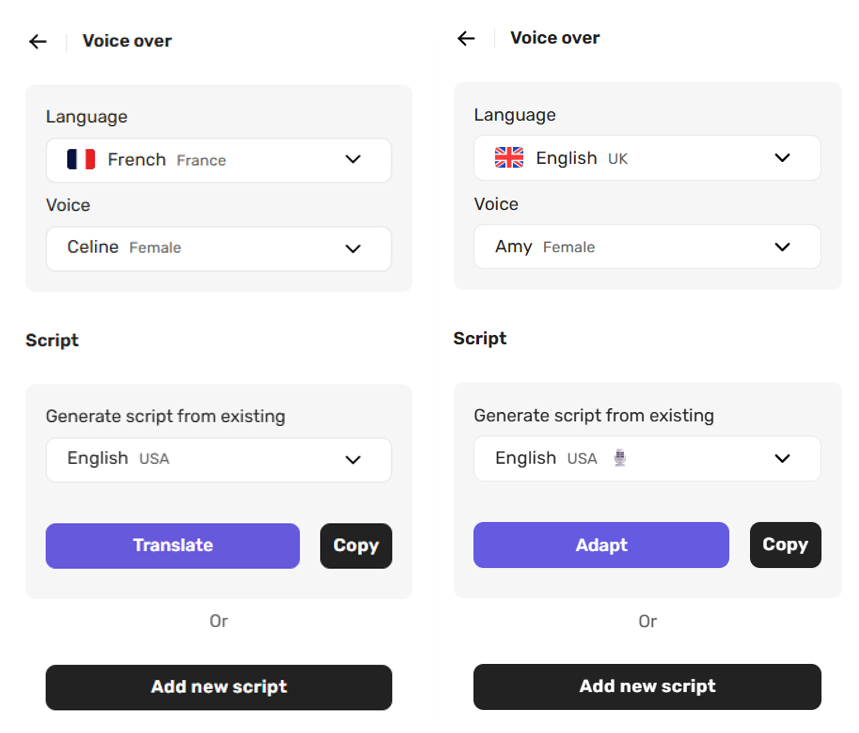This screenshot has height=733, width=859.
Task: Open the French France language dropdown
Action: [x=218, y=160]
